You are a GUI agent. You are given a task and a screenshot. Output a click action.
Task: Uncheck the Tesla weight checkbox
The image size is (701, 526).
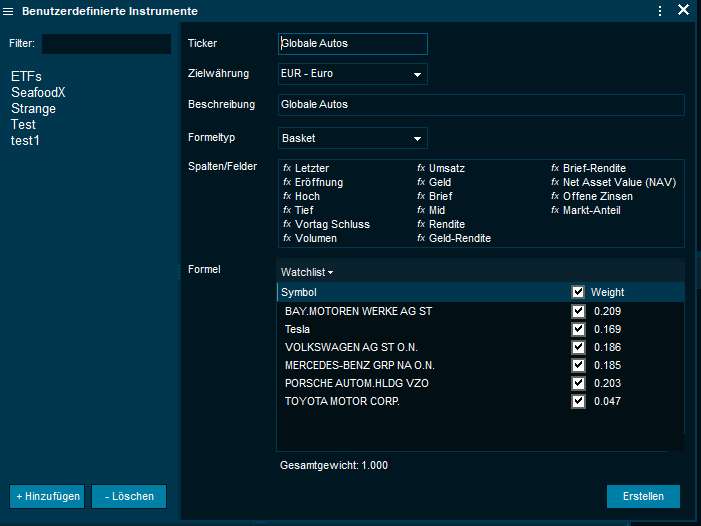click(578, 329)
